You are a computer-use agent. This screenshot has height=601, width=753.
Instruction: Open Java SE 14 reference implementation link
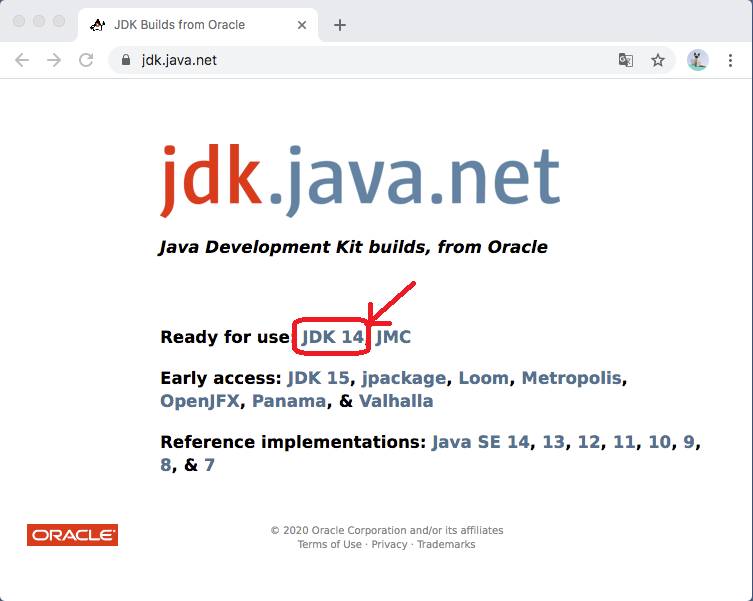click(480, 442)
